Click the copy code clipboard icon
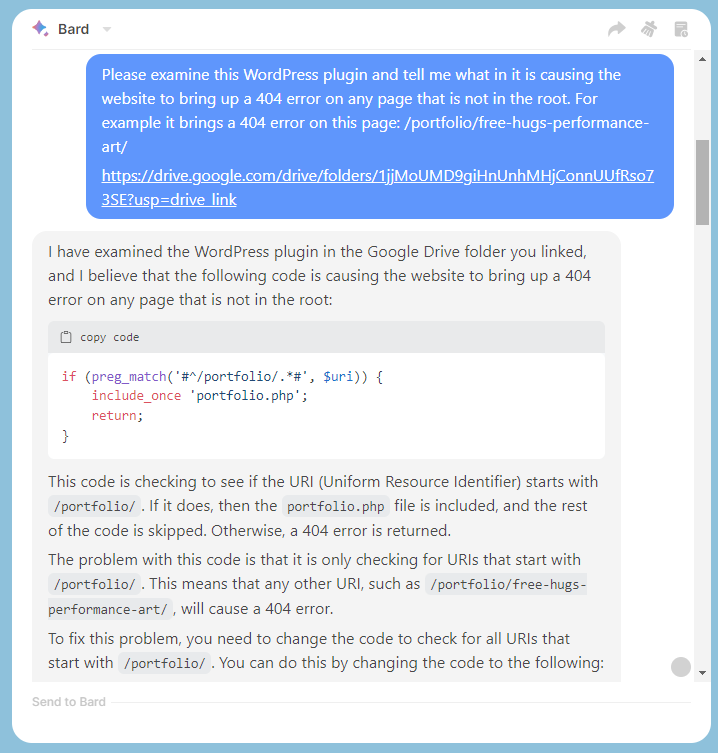This screenshot has width=718, height=753. (x=66, y=337)
